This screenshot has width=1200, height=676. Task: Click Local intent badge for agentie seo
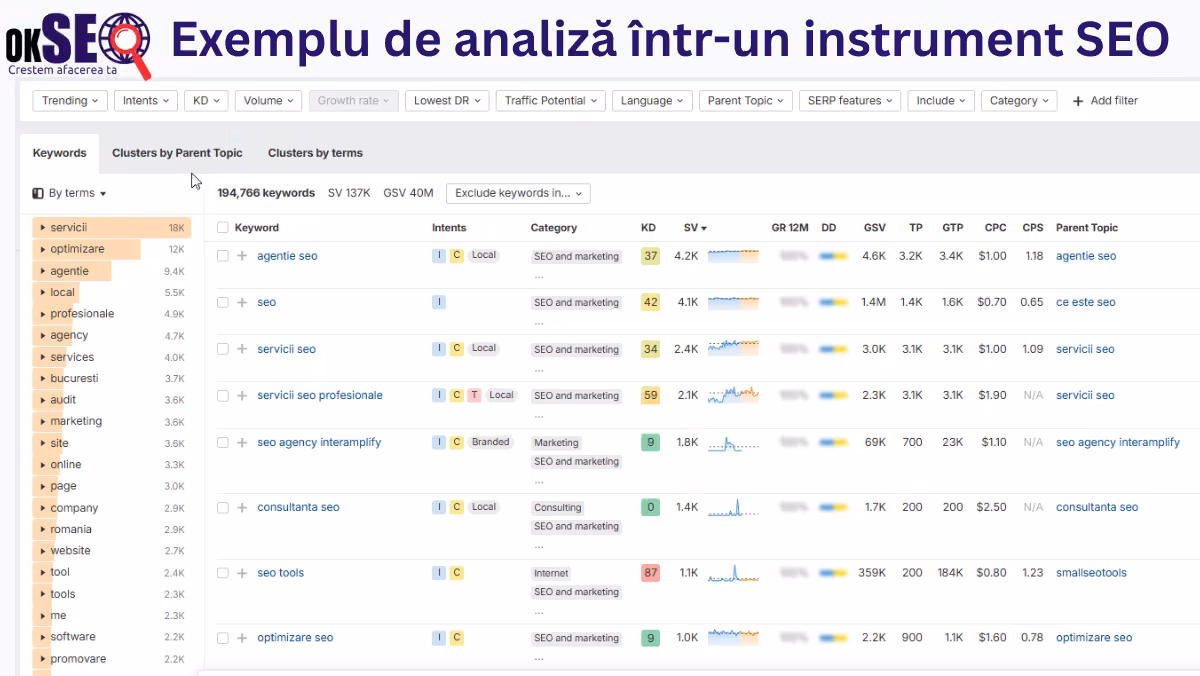click(484, 256)
